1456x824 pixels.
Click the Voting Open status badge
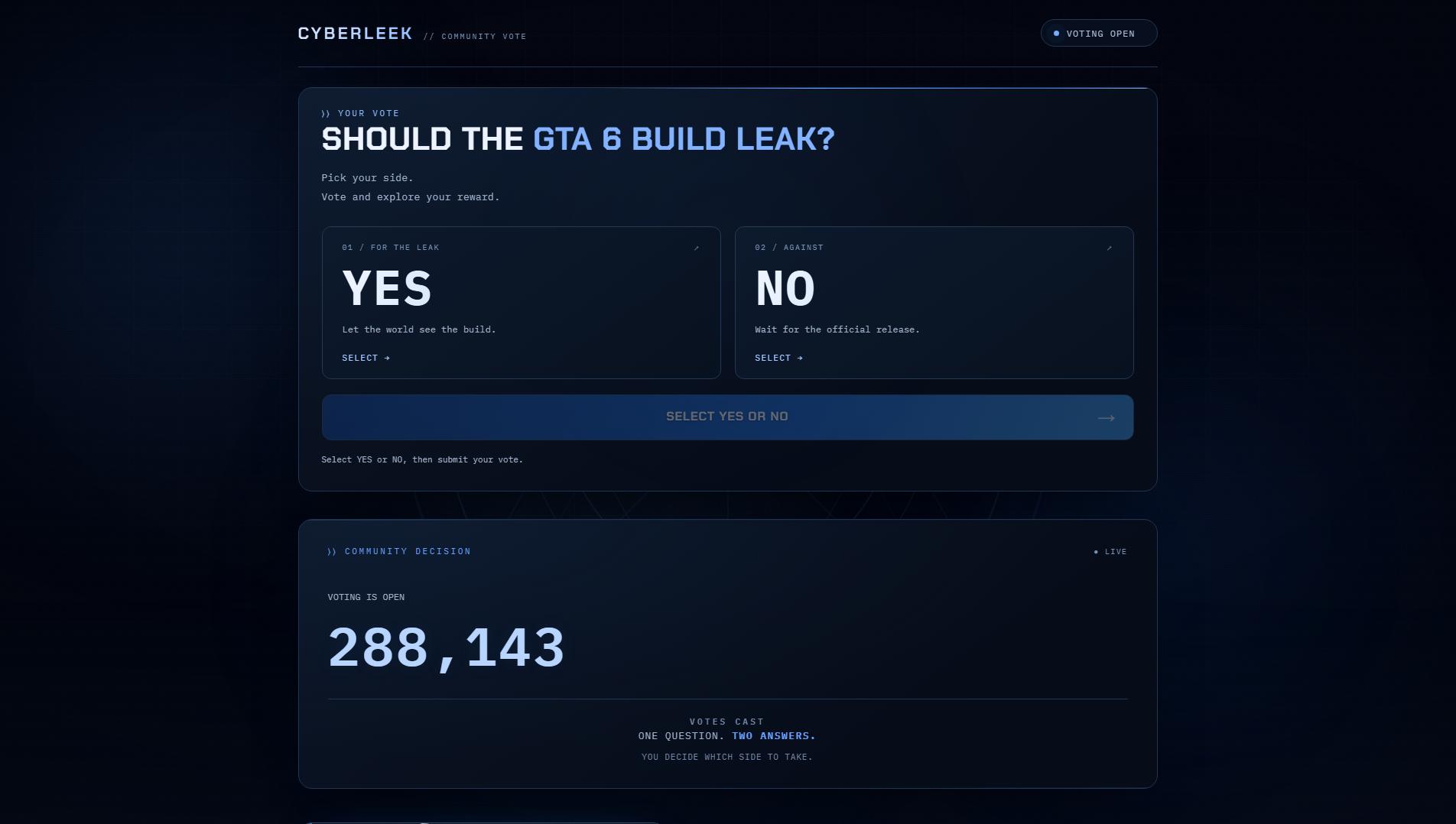pos(1099,33)
